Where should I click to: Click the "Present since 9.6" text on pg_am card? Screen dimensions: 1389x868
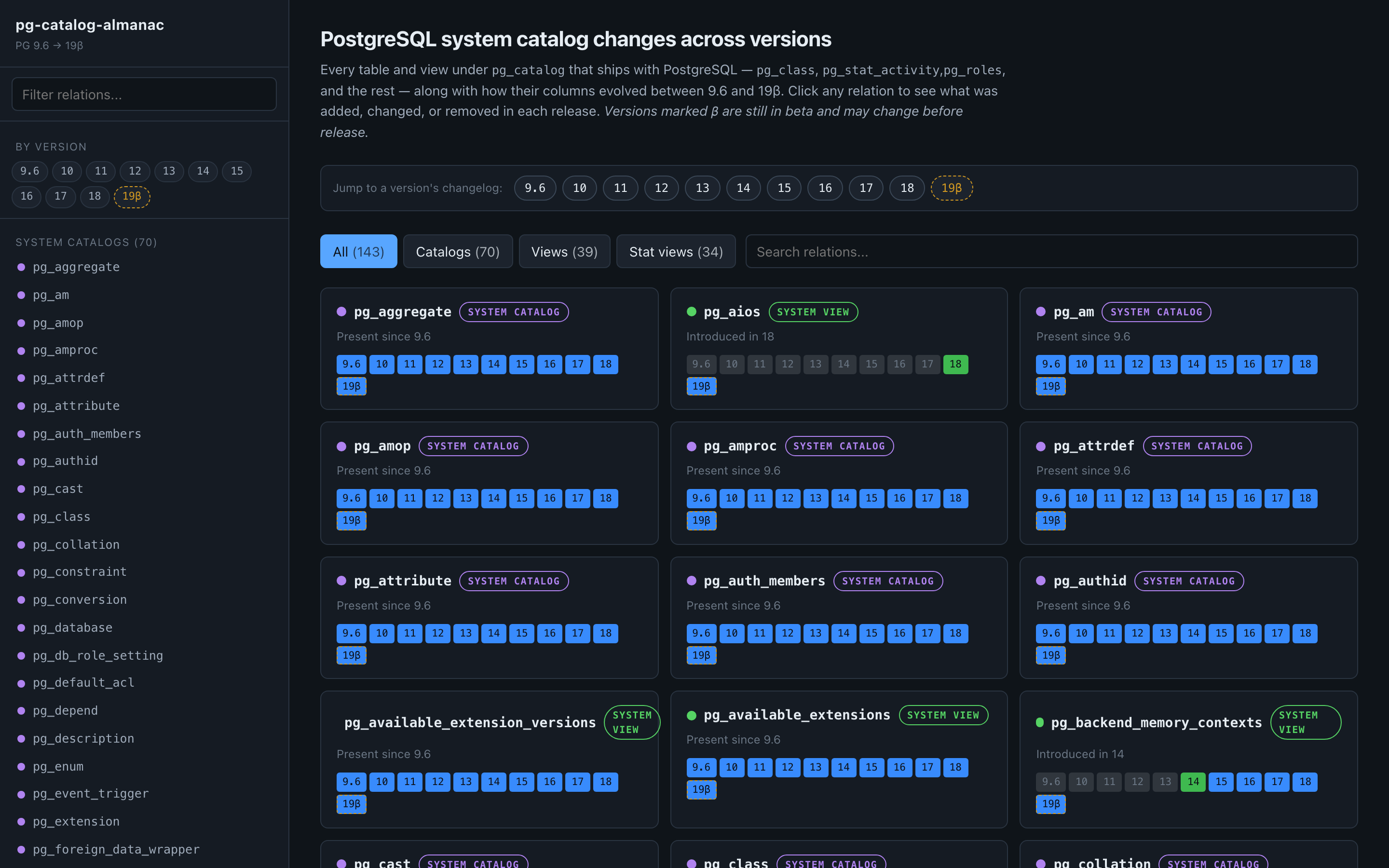pos(1082,337)
